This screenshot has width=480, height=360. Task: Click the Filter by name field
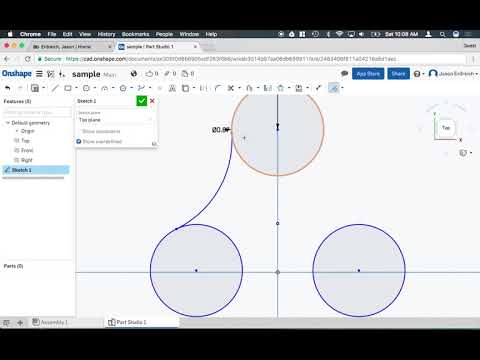[x=36, y=112]
